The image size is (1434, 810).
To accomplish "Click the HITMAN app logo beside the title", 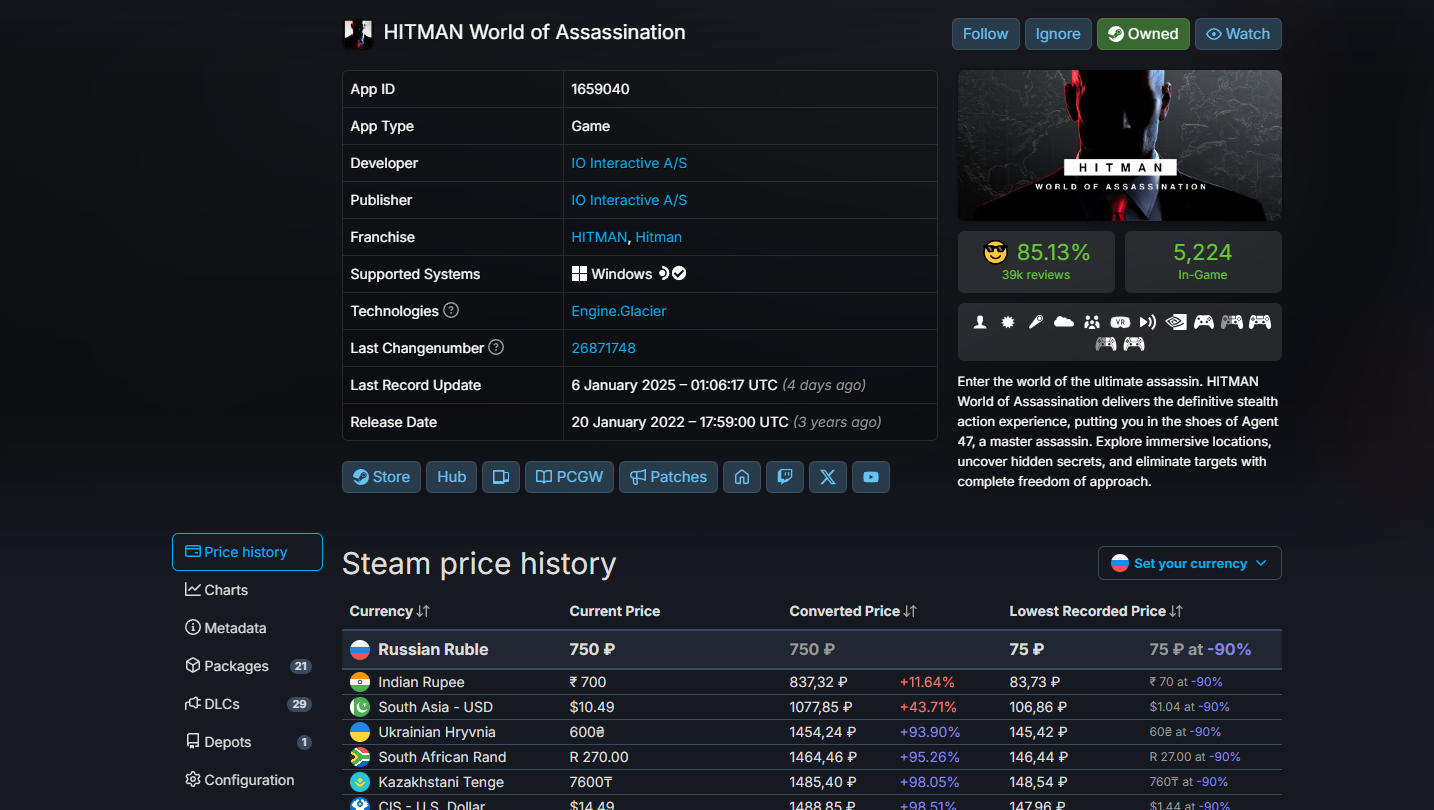I will click(x=358, y=33).
